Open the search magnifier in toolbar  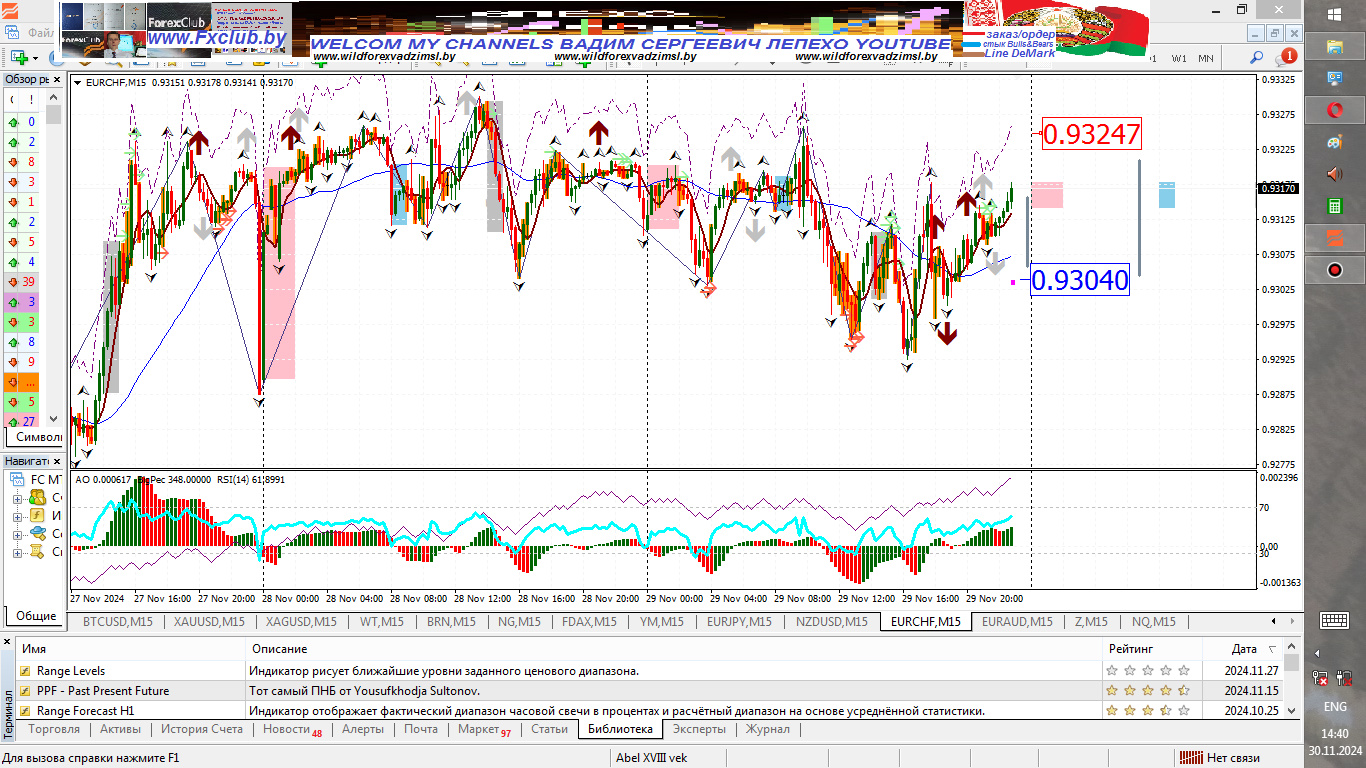point(1257,58)
